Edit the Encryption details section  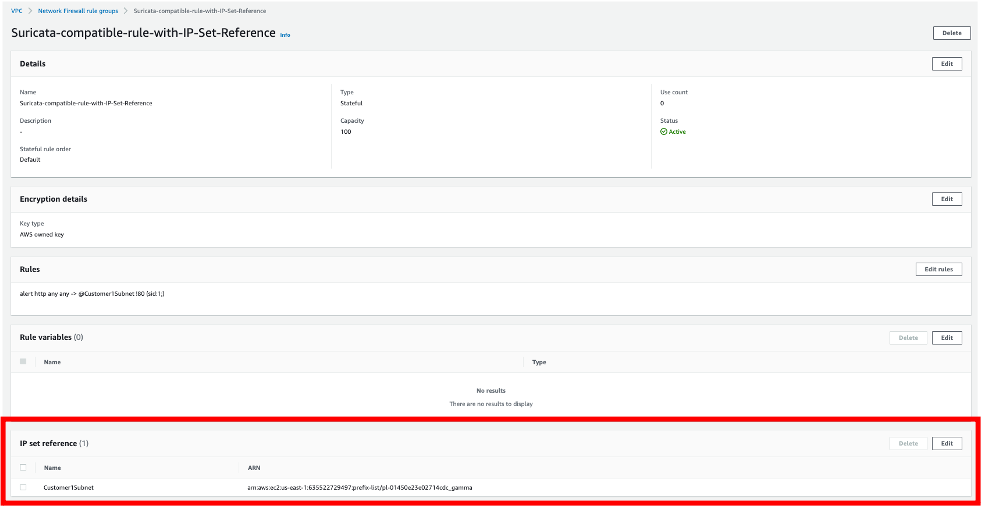tap(947, 199)
